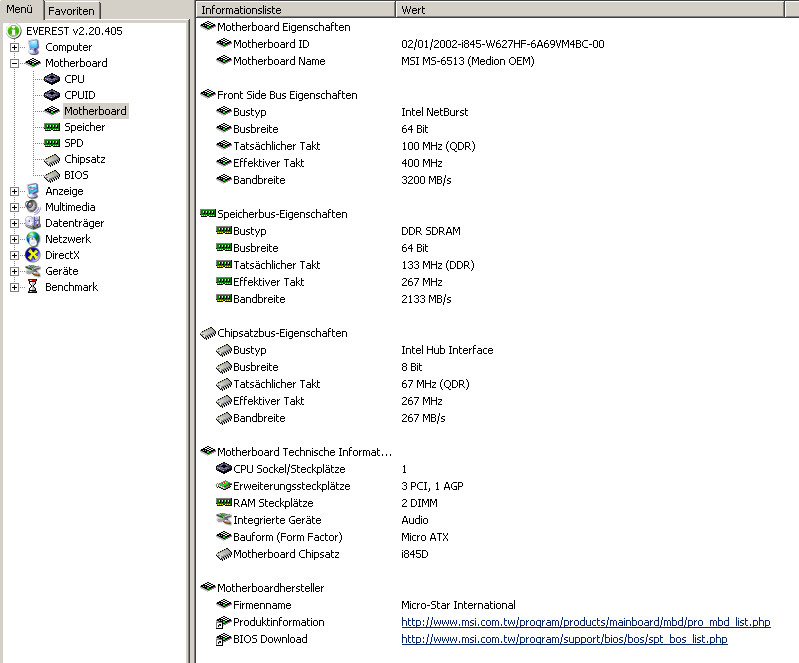Select the selected Motherboard subitem in tree

(95, 111)
